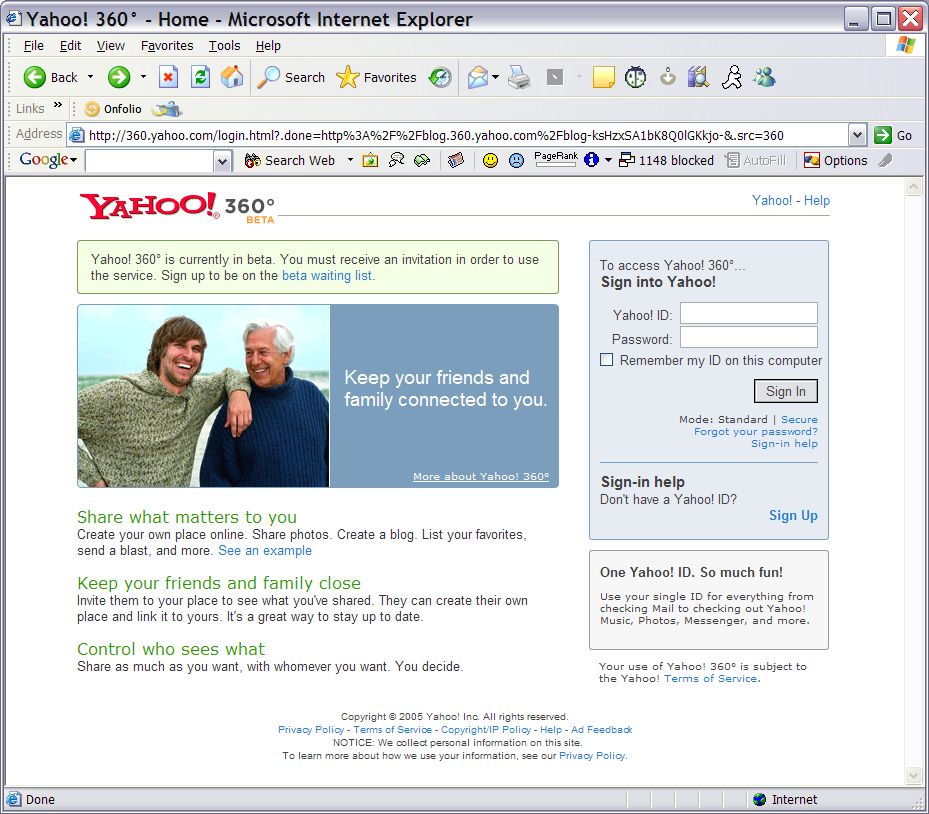Open the Back button history dropdown arrow
Viewport: 929px width, 814px height.
coord(90,77)
